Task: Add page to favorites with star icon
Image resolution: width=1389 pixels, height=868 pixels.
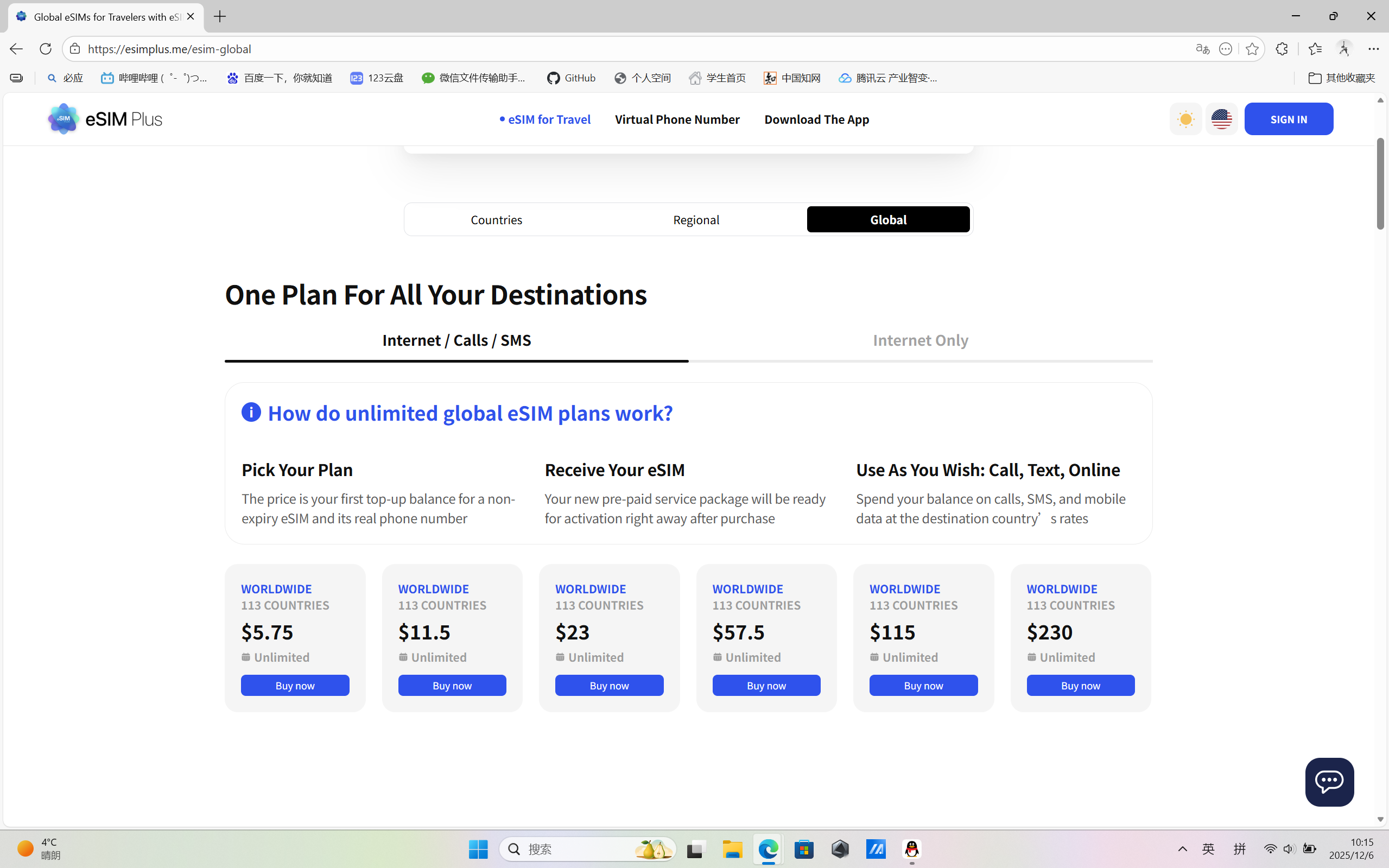Action: (1252, 49)
